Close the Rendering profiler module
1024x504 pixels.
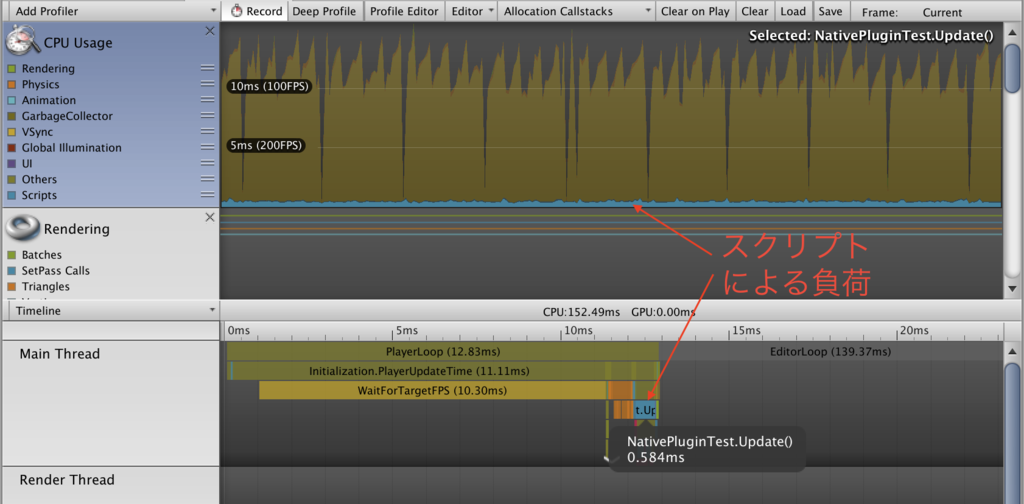tap(210, 217)
